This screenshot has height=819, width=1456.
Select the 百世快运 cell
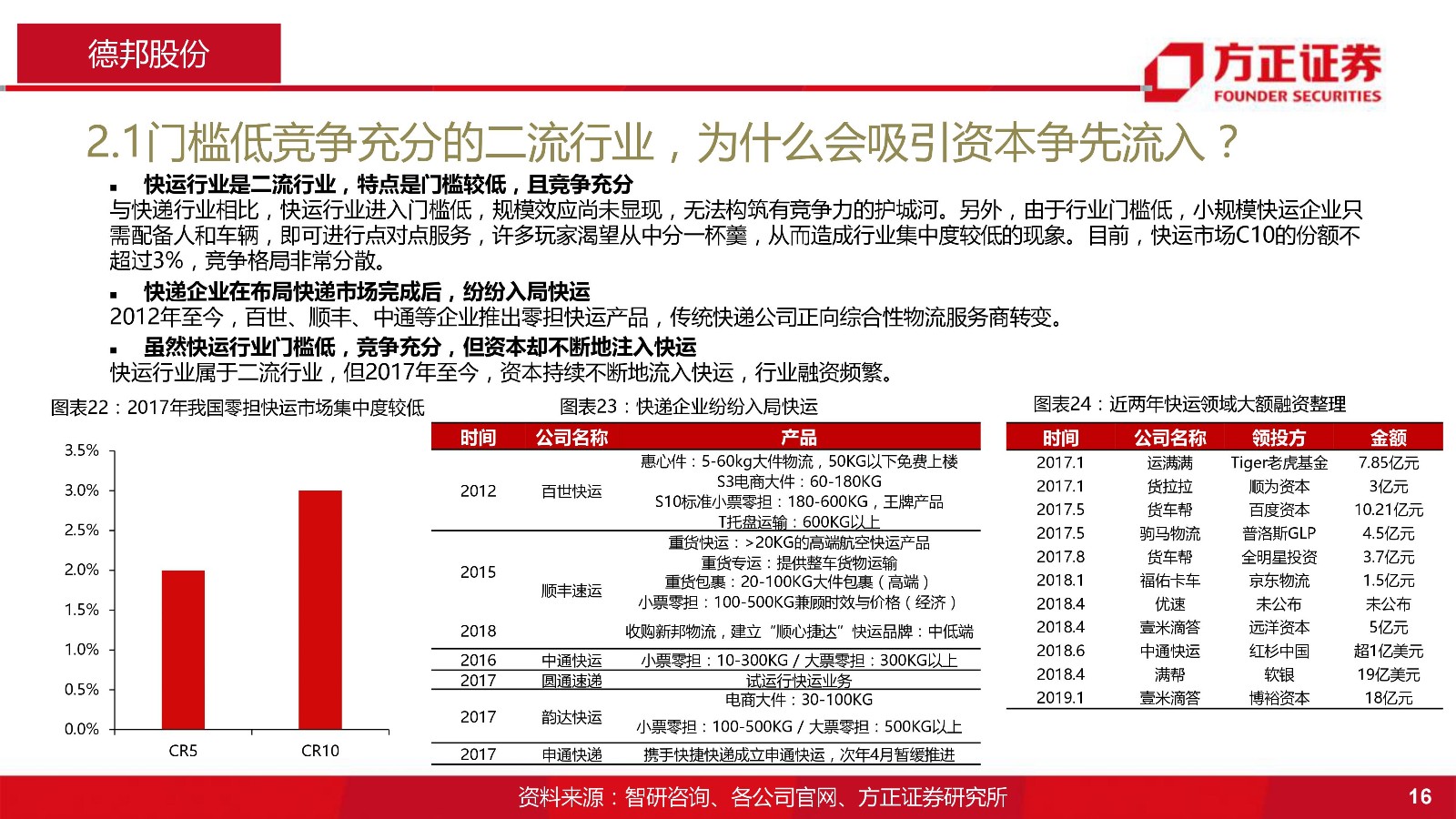(571, 491)
